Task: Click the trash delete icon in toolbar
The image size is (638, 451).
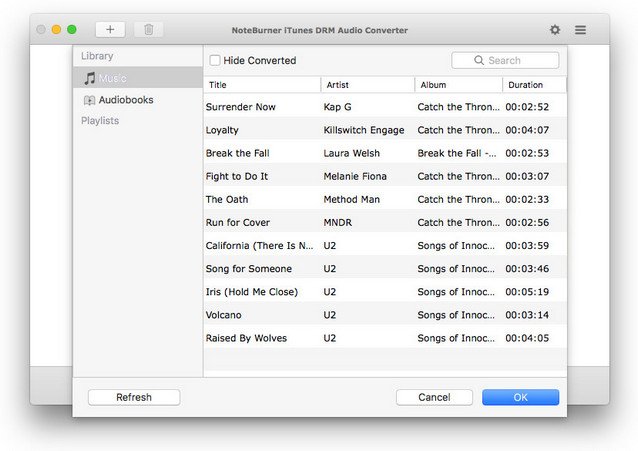Action: [x=149, y=30]
